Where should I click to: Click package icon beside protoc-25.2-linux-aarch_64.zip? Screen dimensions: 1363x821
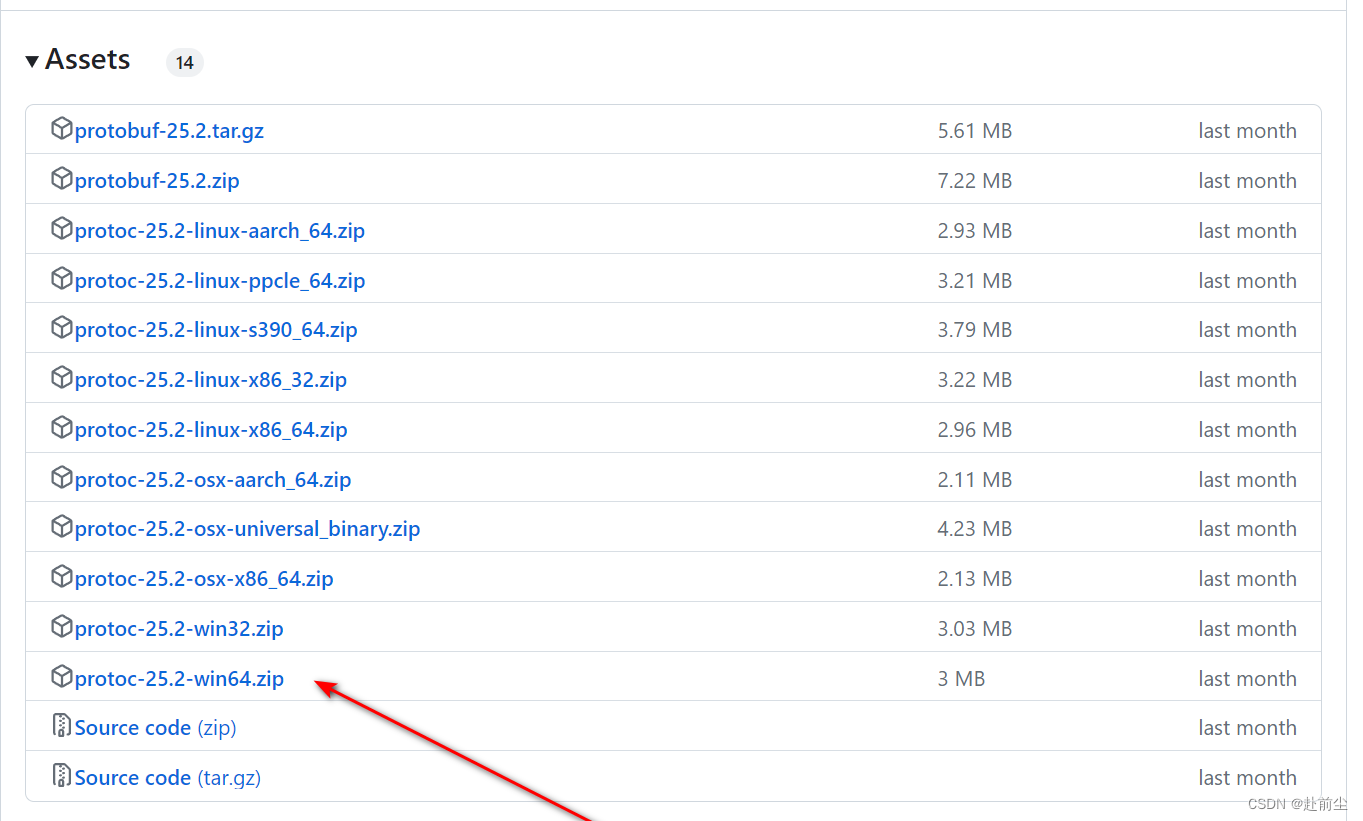(x=62, y=228)
